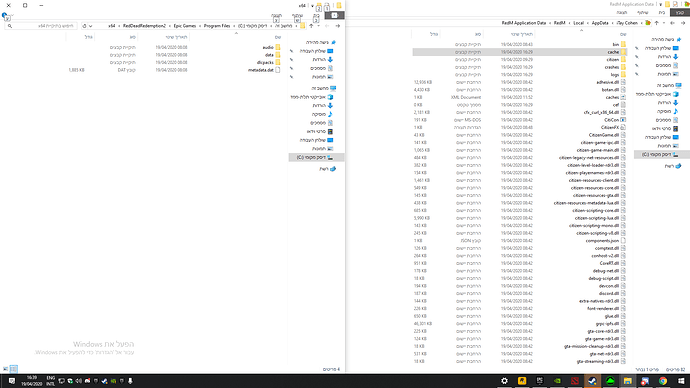Open the Settings gear on taskbar
Screen dimensions: 690x388
(504, 381)
